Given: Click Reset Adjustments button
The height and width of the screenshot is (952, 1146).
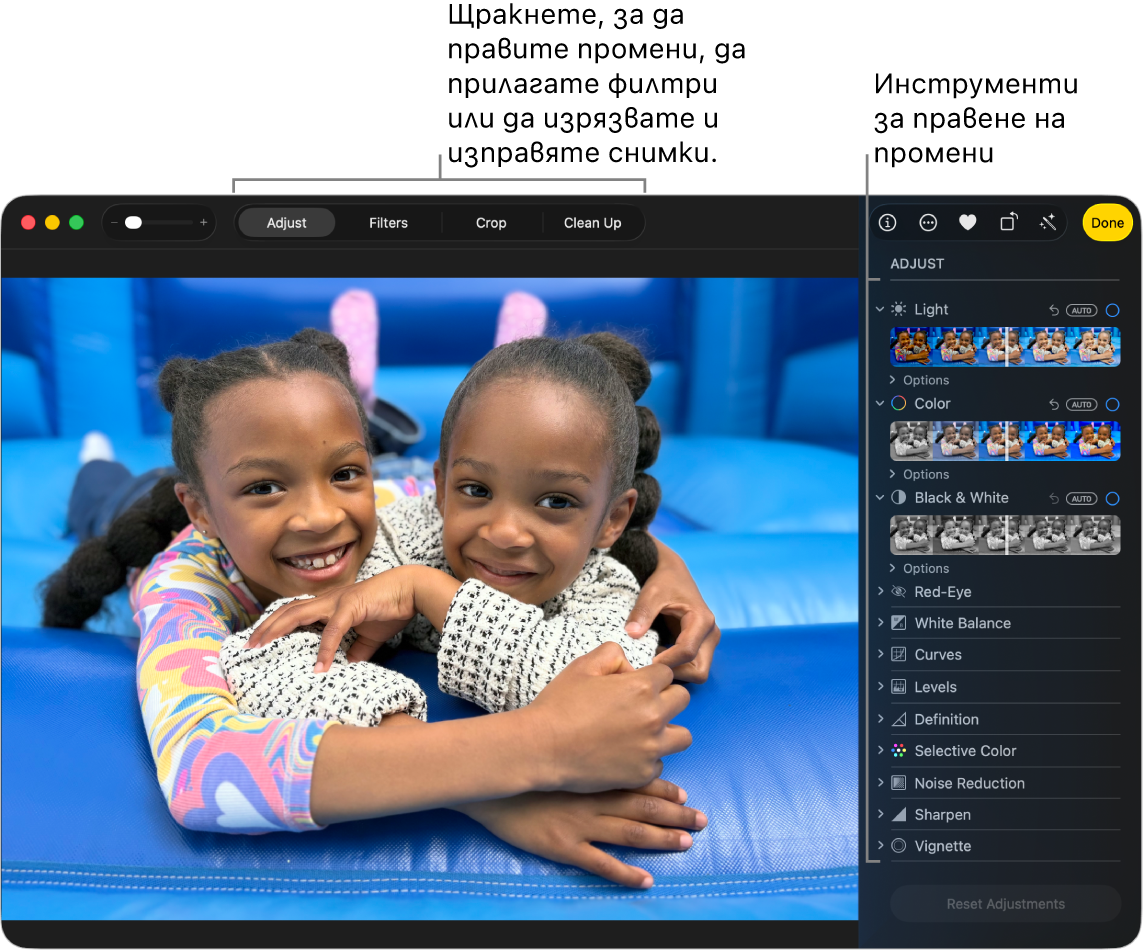Looking at the screenshot, I should [1008, 905].
